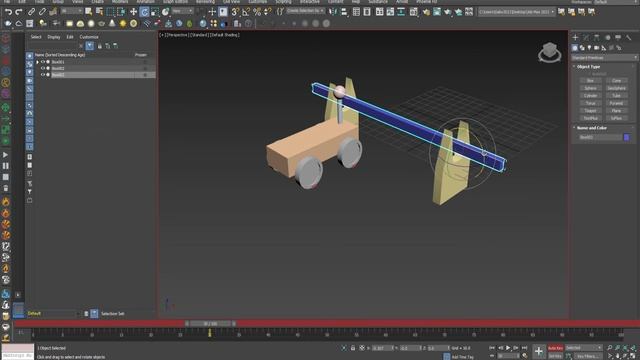Toggle visibility eye of selected third row
640x360 pixels.
42,75
